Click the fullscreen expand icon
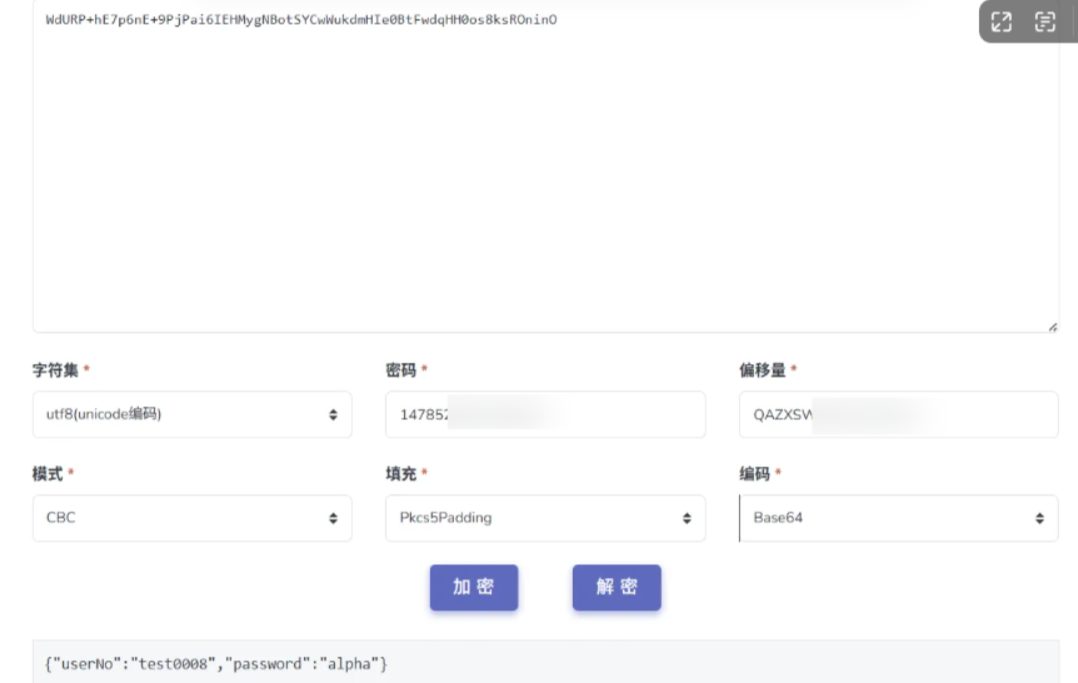The image size is (1078, 683). coord(1003,22)
